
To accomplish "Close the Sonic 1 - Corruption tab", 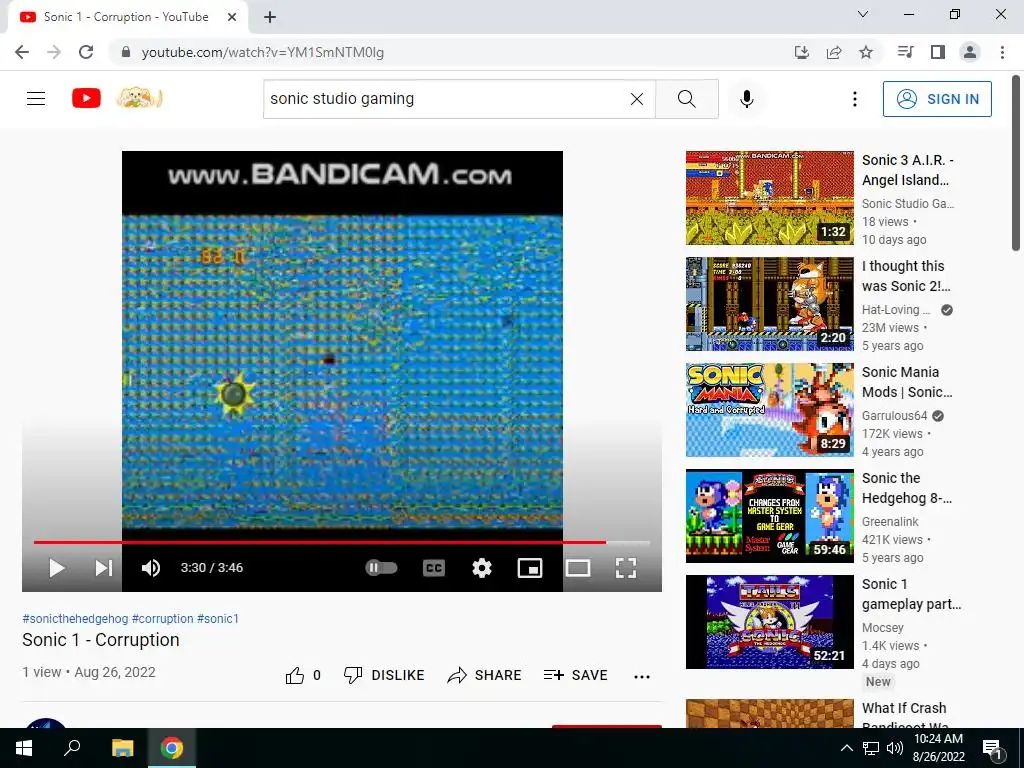I will pyautogui.click(x=232, y=17).
